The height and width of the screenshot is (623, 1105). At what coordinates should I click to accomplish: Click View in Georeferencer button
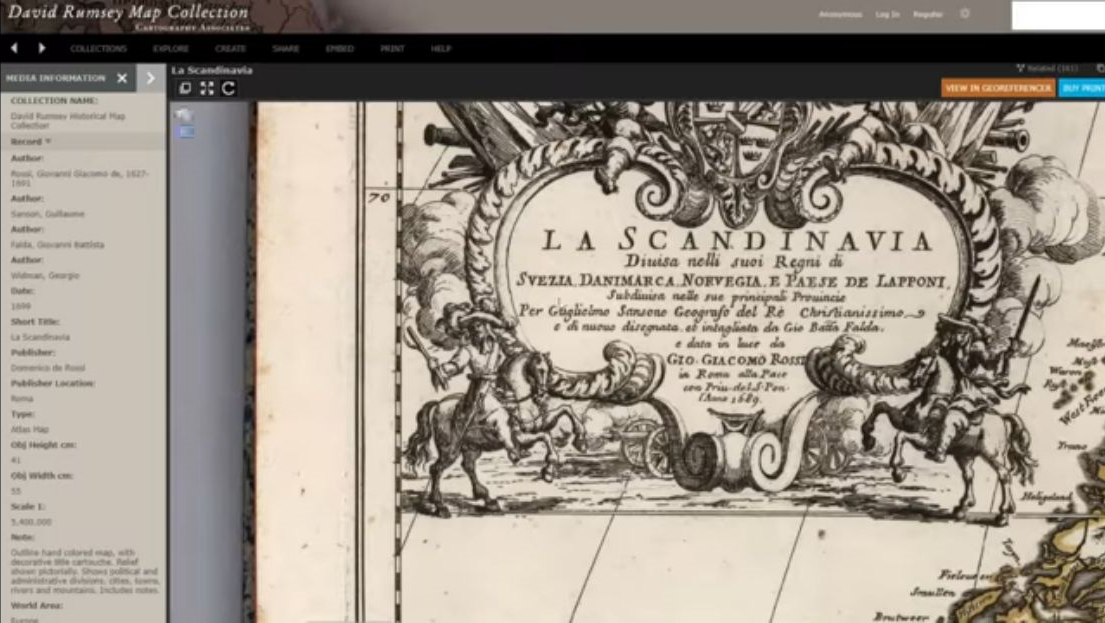[x=997, y=88]
